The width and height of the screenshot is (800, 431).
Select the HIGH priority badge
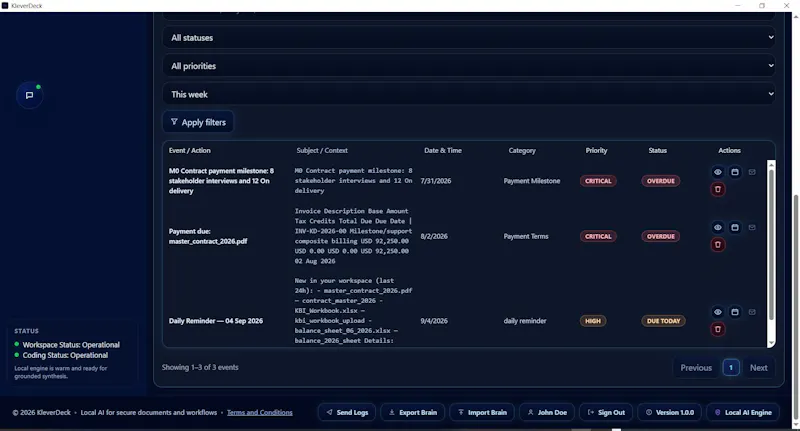point(593,321)
